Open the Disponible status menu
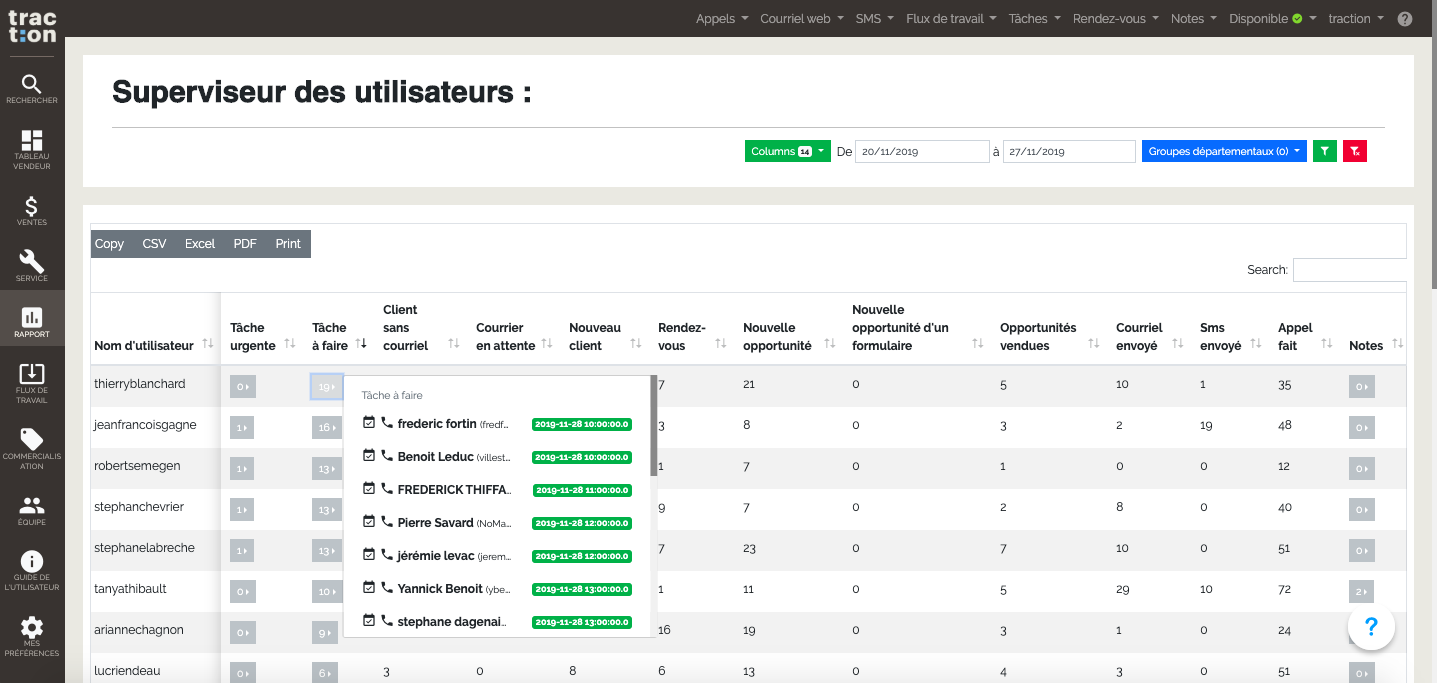The width and height of the screenshot is (1437, 683). coord(1273,19)
